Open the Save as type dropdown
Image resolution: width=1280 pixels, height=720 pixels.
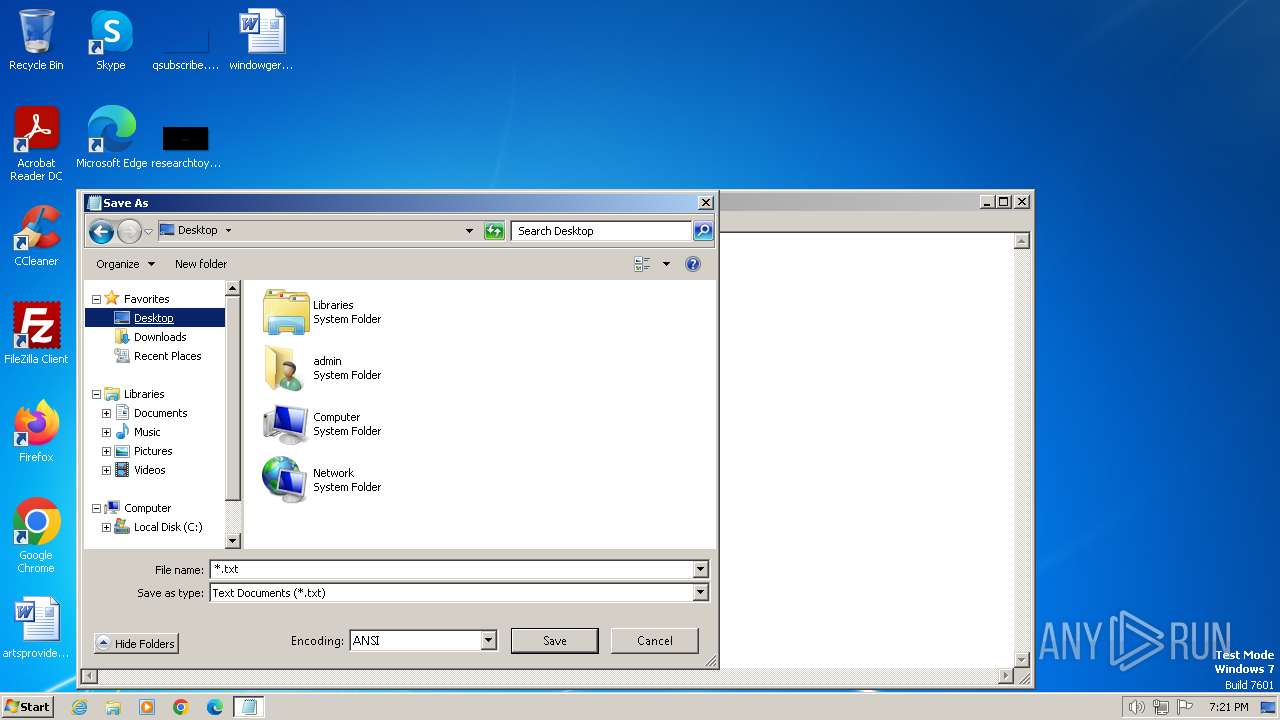(x=700, y=593)
